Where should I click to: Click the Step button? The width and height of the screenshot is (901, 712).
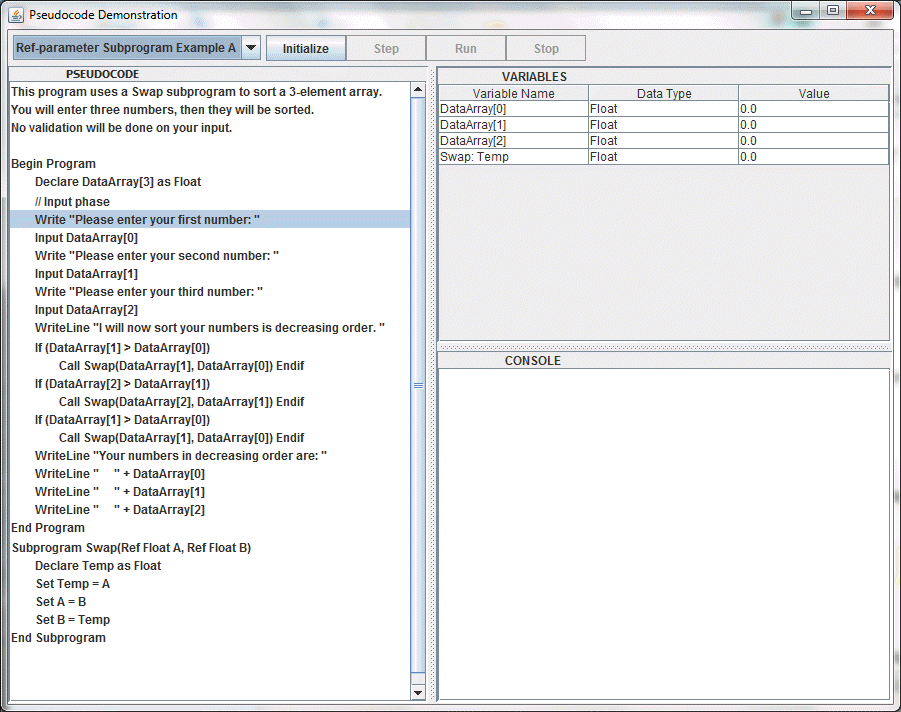(386, 49)
